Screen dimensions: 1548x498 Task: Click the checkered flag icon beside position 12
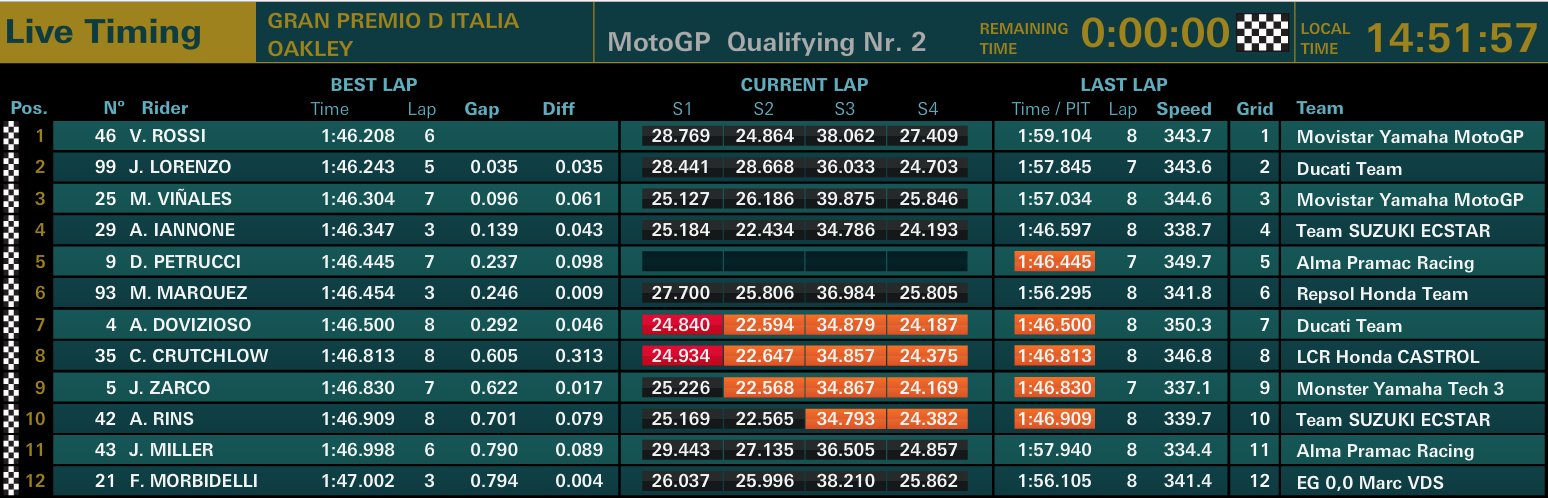12,482
